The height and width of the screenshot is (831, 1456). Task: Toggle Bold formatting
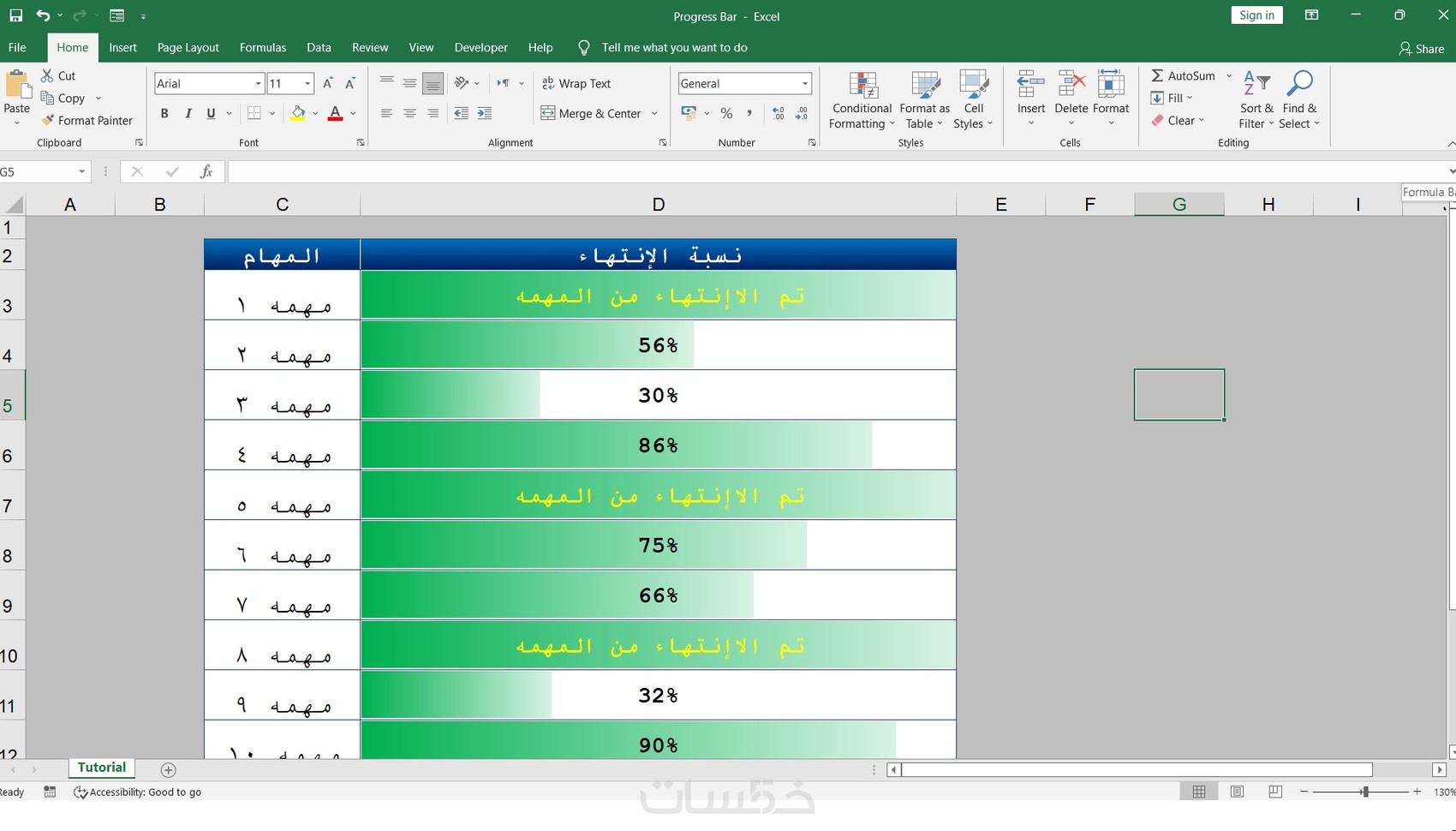coord(164,113)
